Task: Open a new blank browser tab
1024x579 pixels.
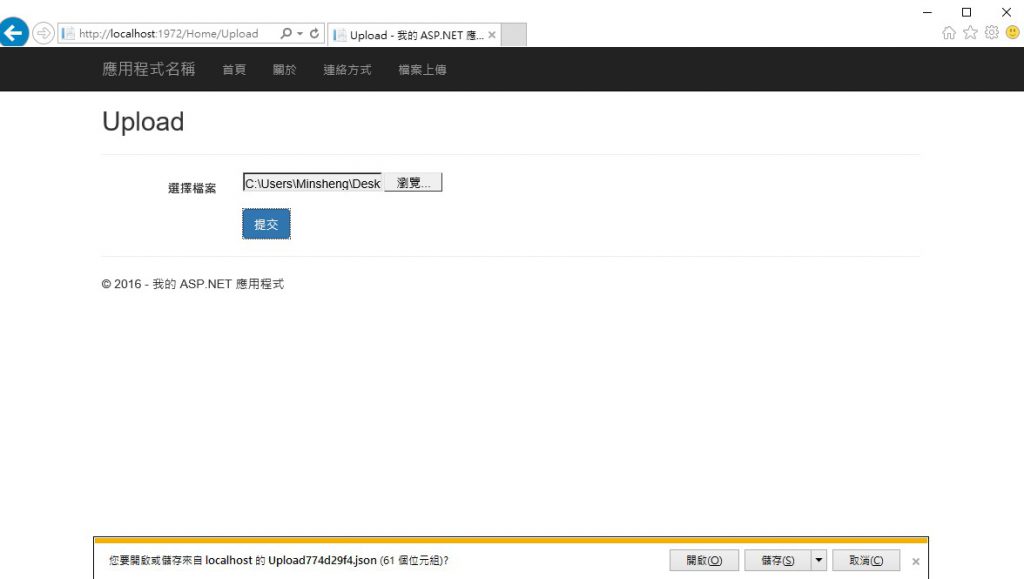Action: (513, 35)
